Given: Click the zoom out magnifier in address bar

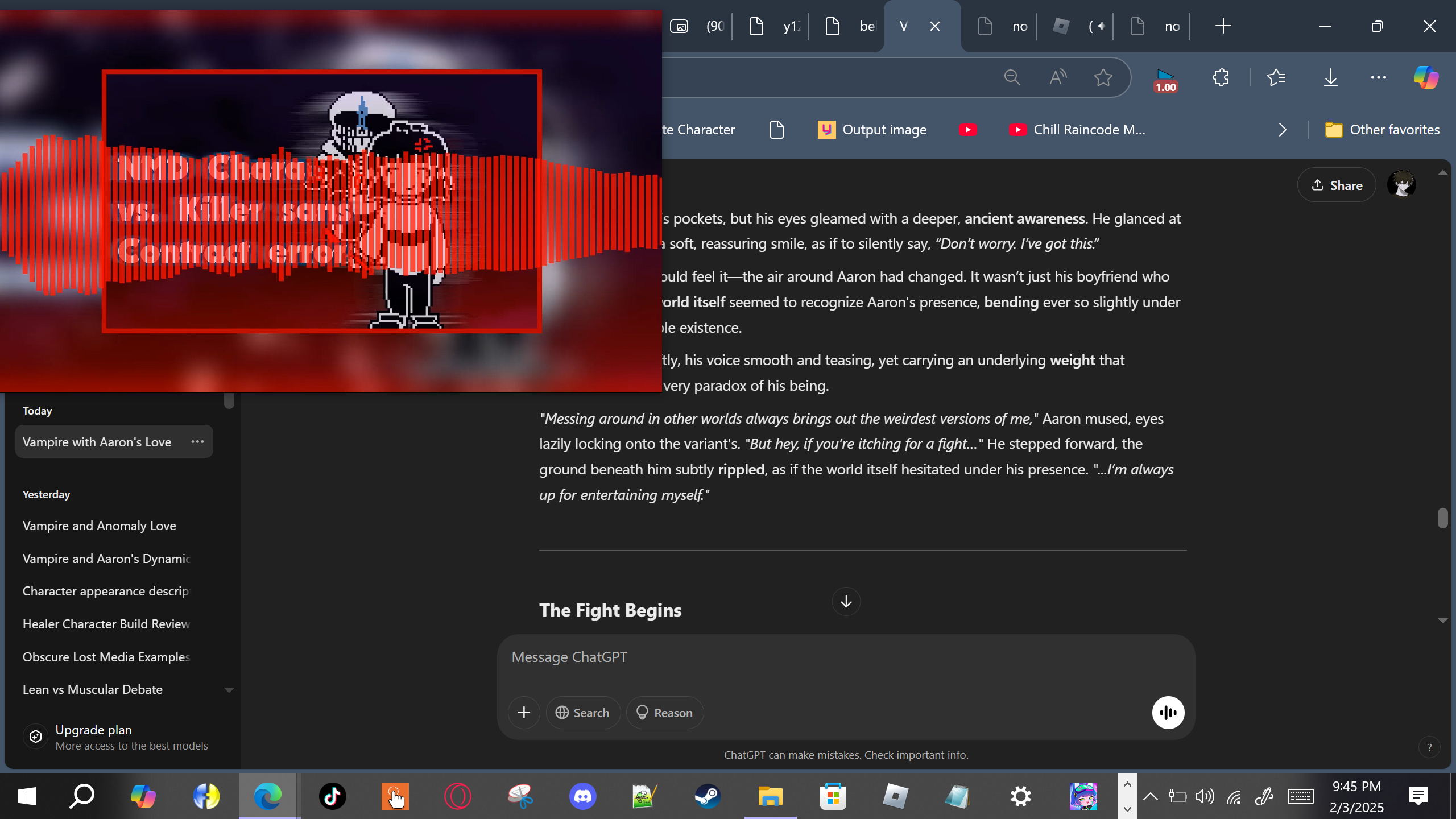Looking at the screenshot, I should tap(1012, 77).
